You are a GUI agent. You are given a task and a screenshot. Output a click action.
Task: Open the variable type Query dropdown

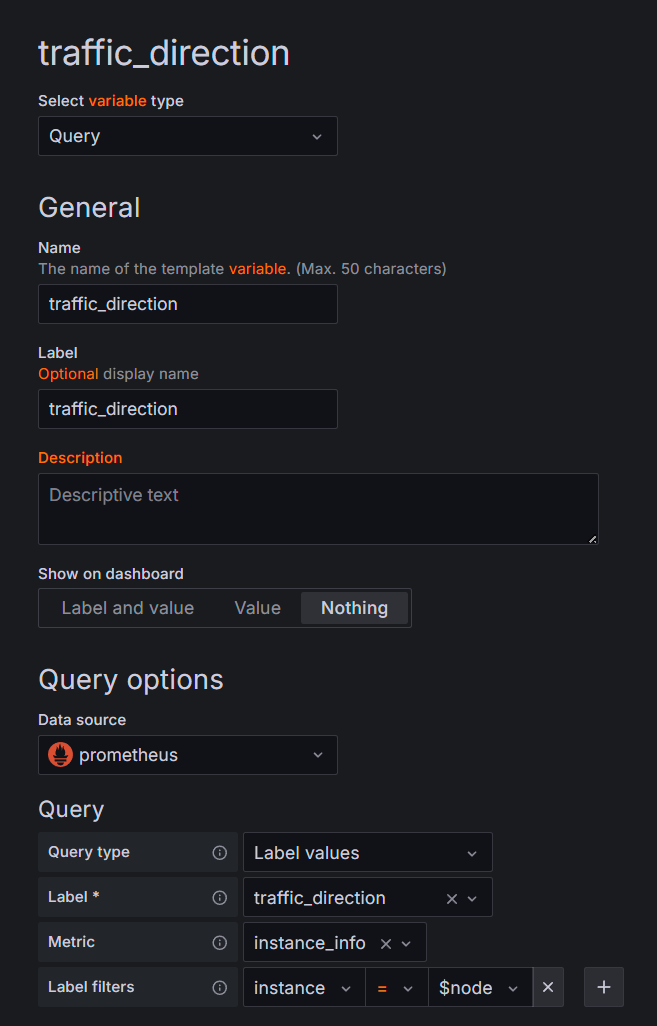188,136
